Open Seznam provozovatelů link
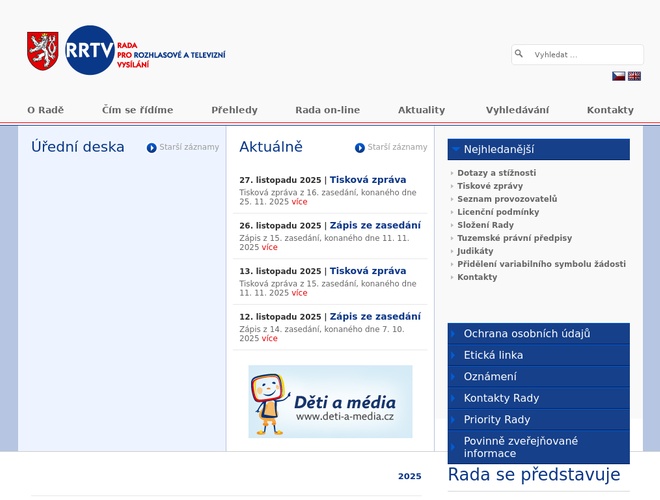Viewport: 660px width, 500px height. point(507,199)
